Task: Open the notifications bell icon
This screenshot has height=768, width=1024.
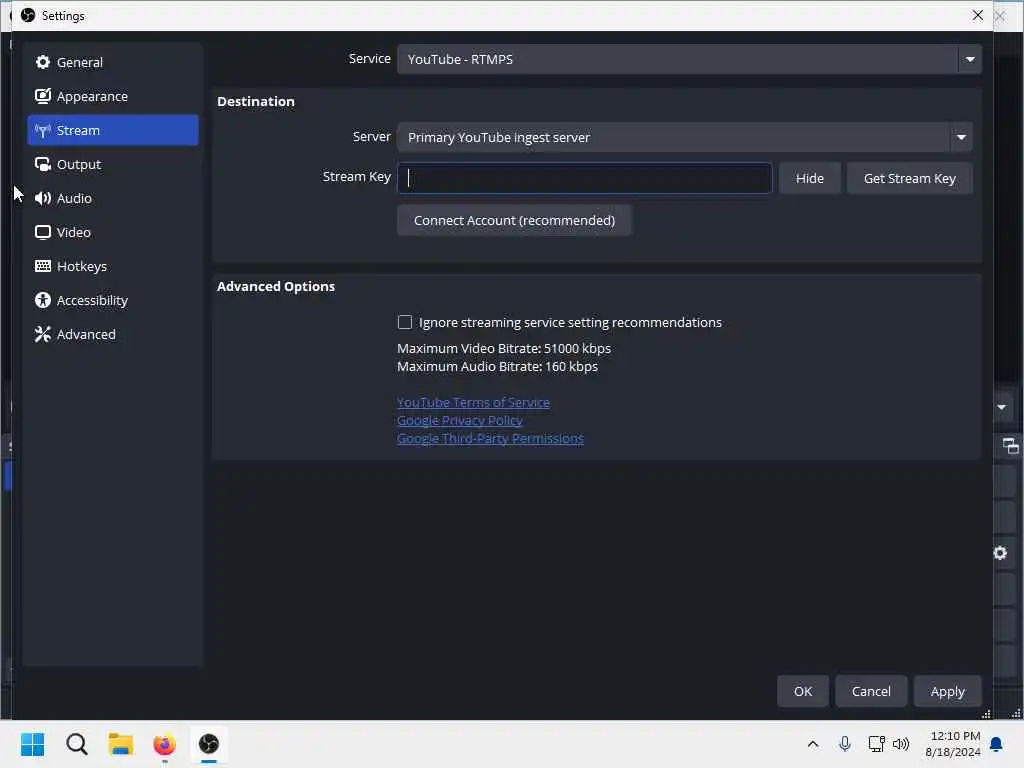Action: (996, 744)
